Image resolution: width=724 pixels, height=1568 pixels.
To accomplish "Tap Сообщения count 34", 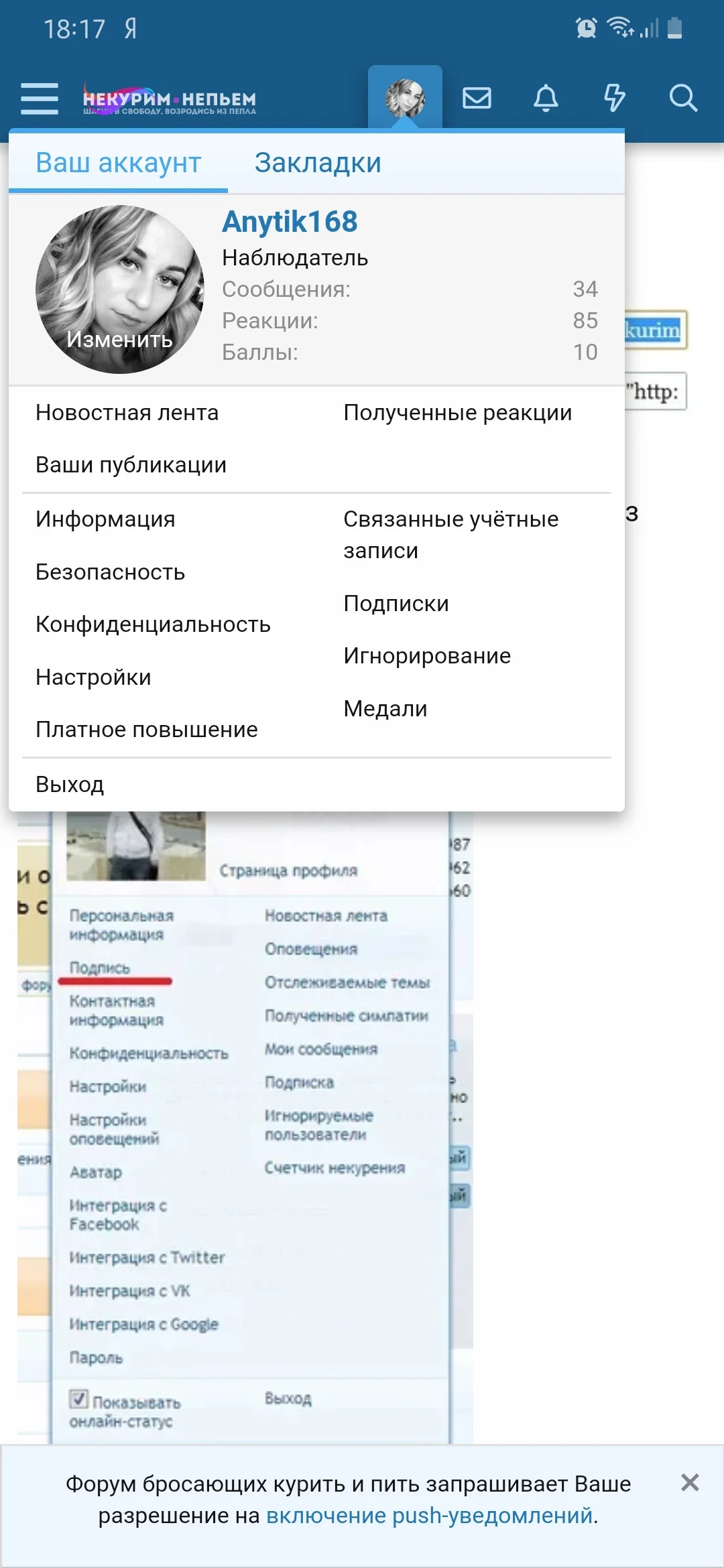I will pos(585,289).
